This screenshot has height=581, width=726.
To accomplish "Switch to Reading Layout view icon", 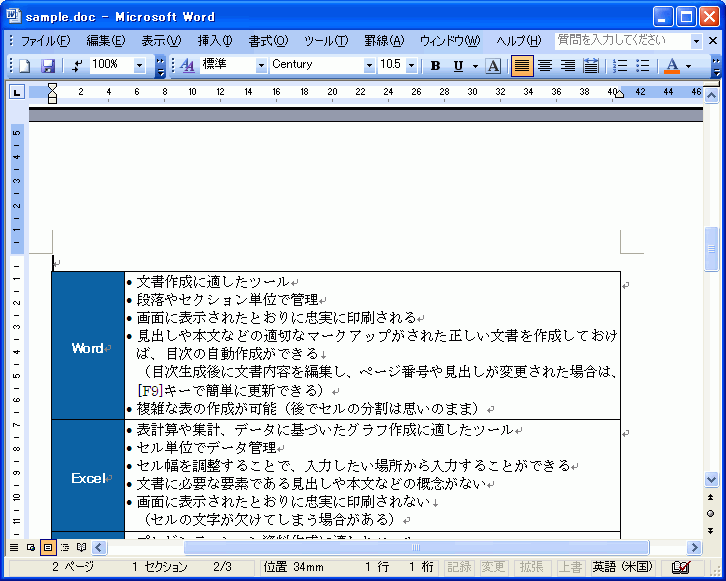I will point(81,548).
